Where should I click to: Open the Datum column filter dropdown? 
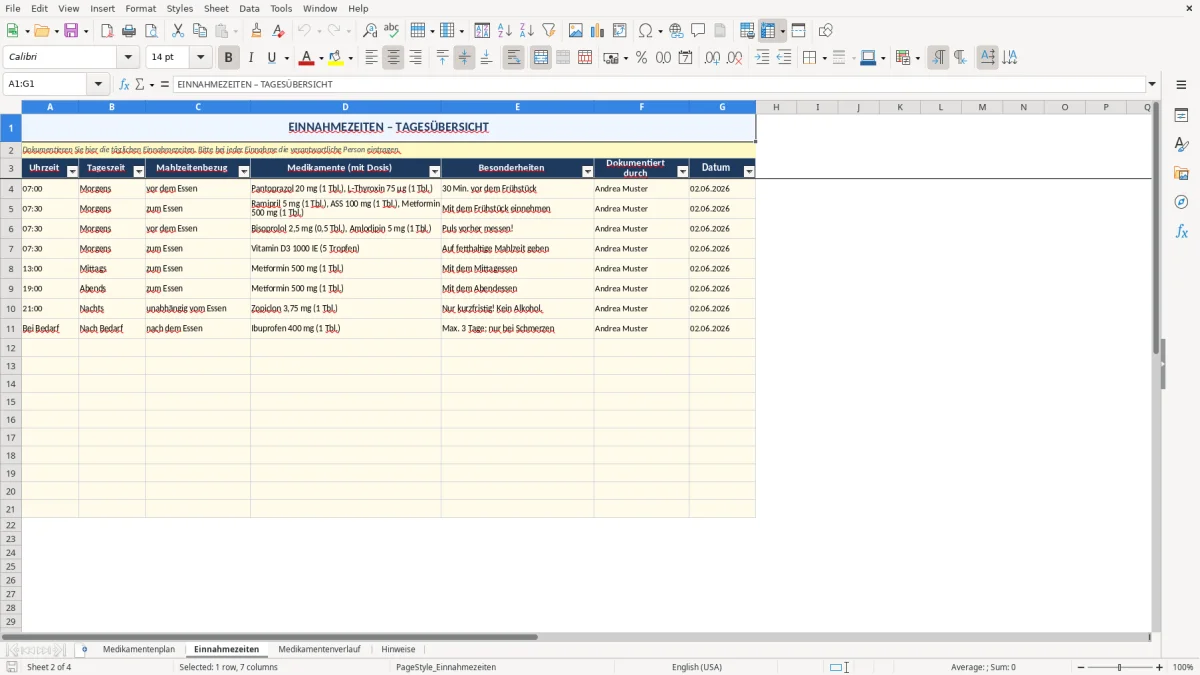coord(749,172)
